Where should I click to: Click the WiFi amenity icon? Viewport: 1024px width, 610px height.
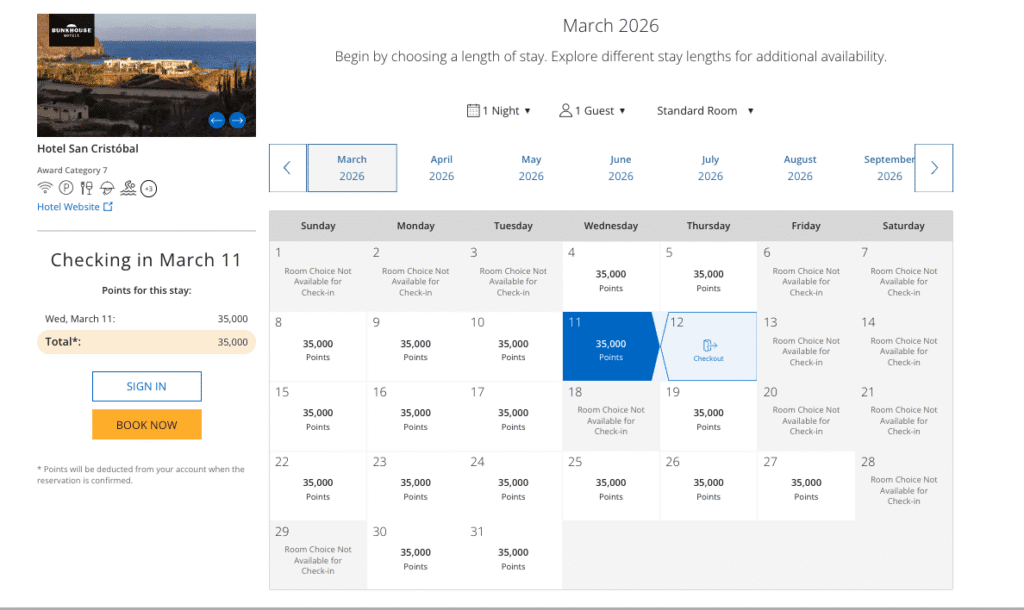(x=45, y=188)
